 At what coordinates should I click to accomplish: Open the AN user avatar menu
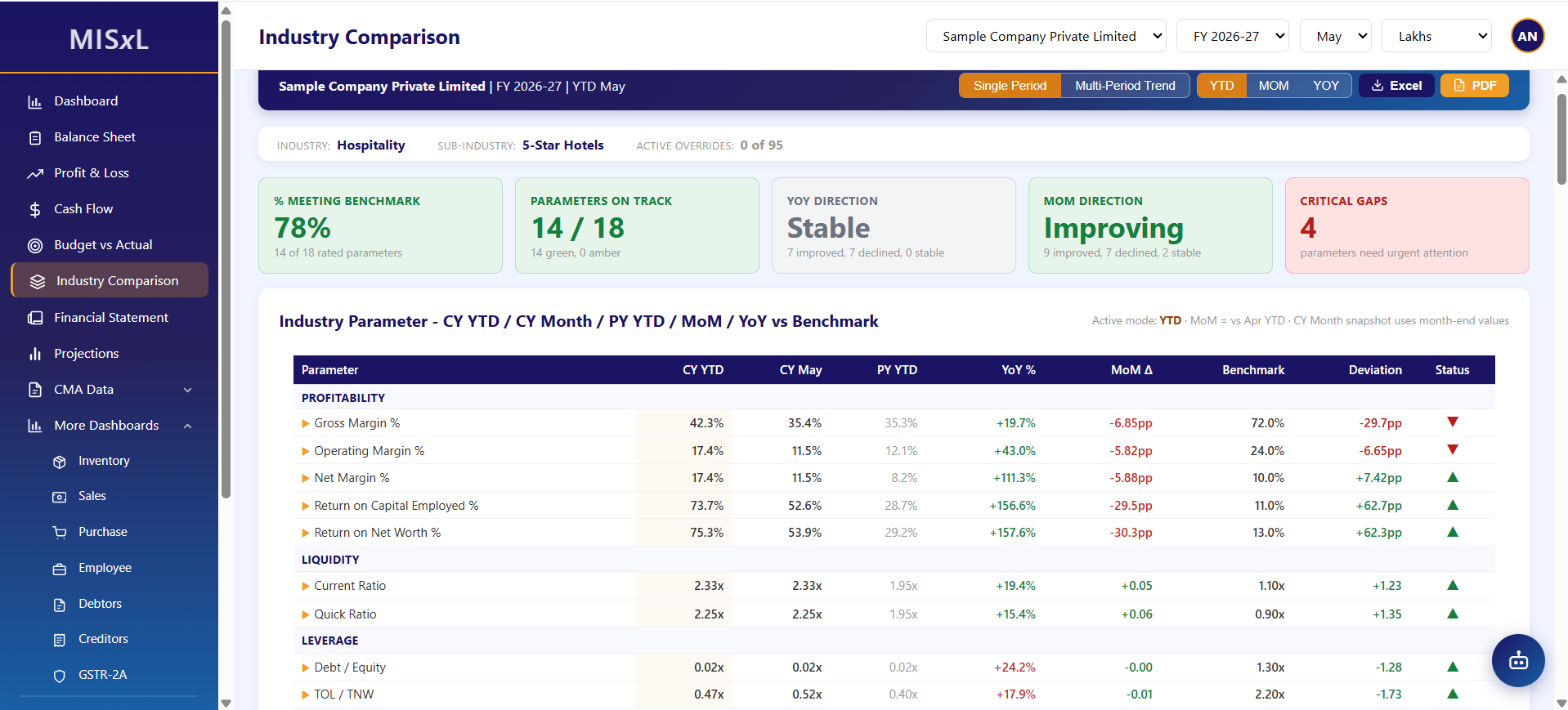[x=1527, y=36]
